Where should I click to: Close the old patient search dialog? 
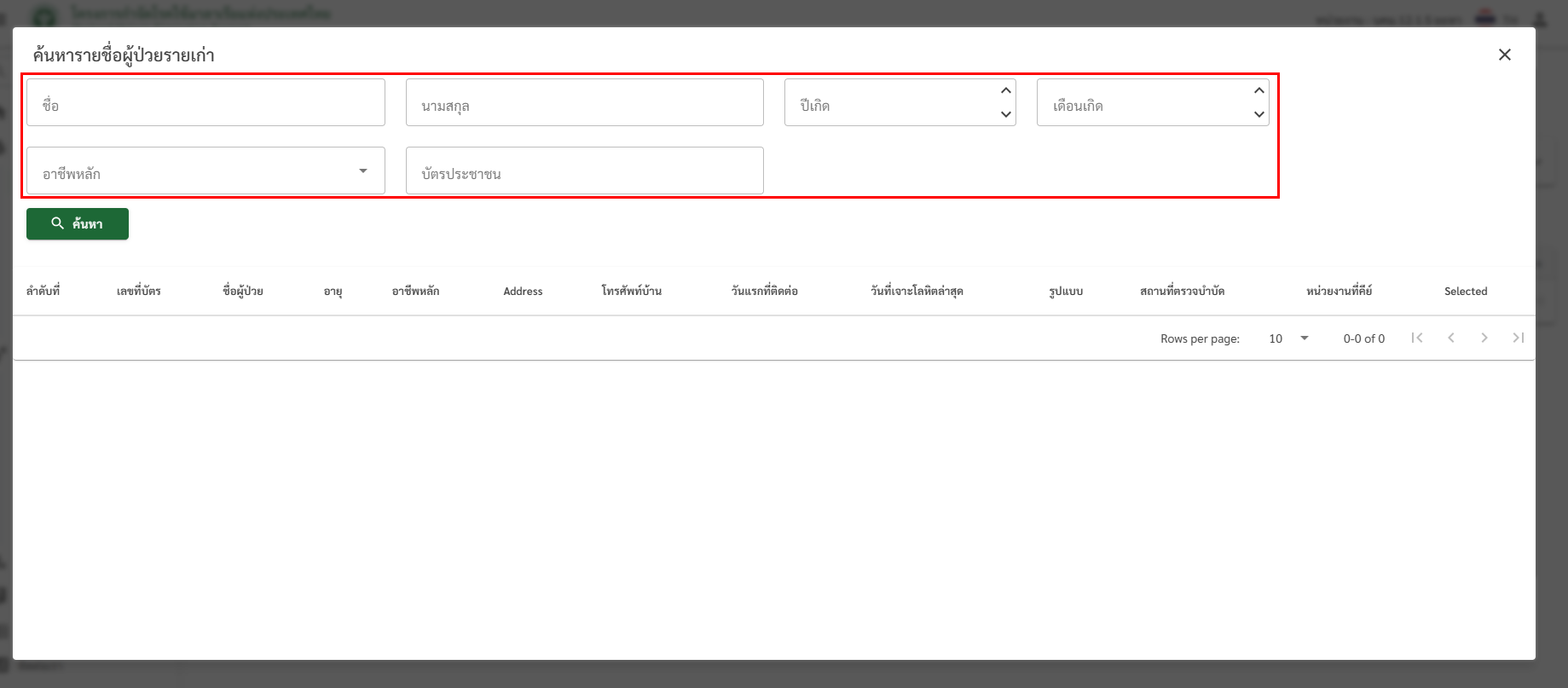pyautogui.click(x=1504, y=55)
